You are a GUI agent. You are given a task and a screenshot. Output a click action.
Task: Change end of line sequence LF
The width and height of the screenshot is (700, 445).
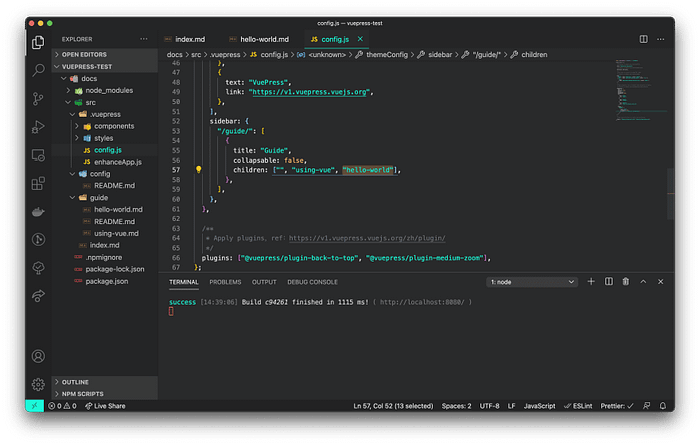click(x=512, y=406)
